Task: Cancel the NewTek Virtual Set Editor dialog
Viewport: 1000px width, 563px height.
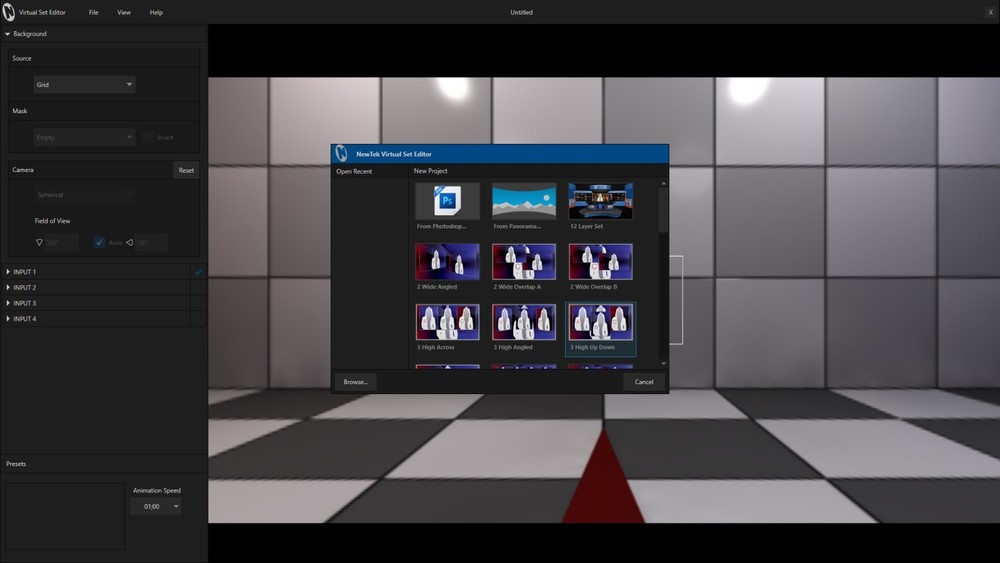Action: coord(644,382)
